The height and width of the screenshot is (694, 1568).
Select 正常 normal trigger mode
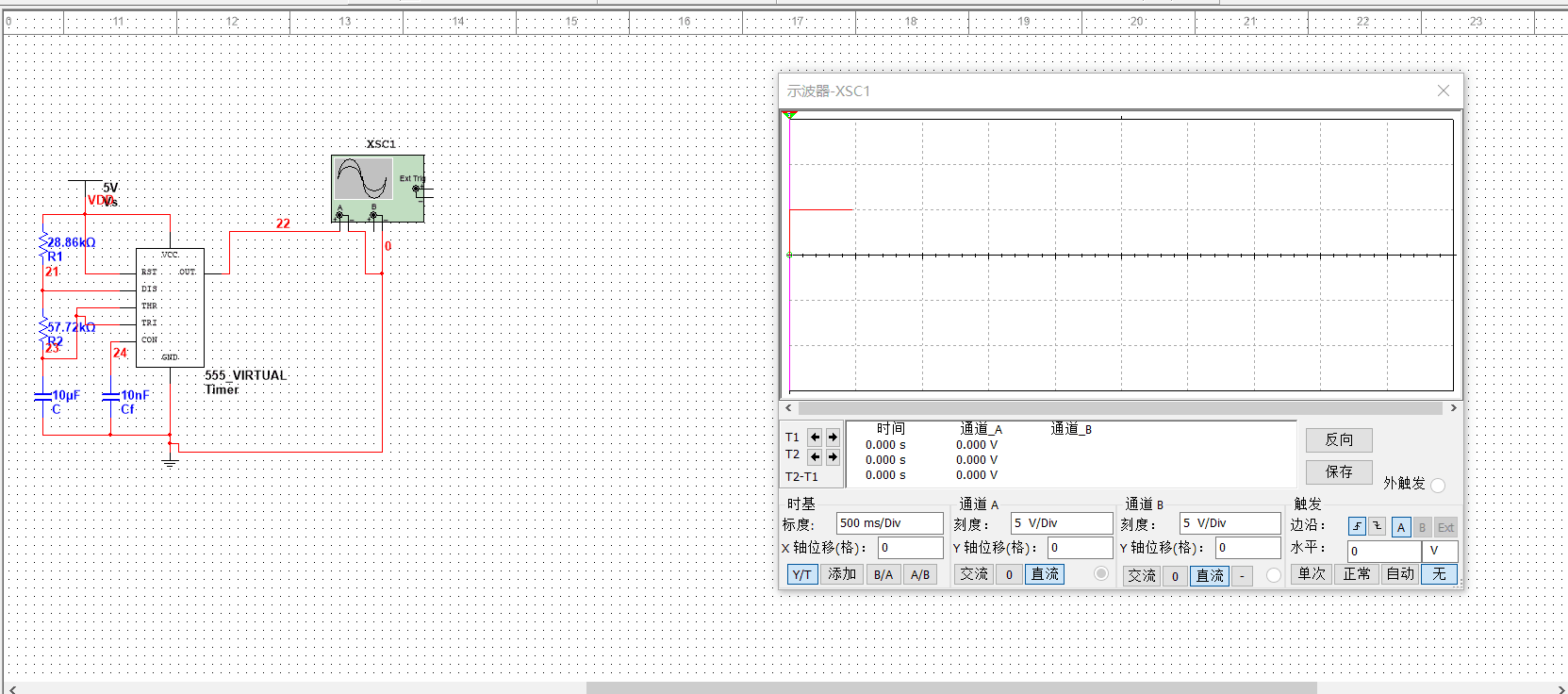click(x=1357, y=573)
